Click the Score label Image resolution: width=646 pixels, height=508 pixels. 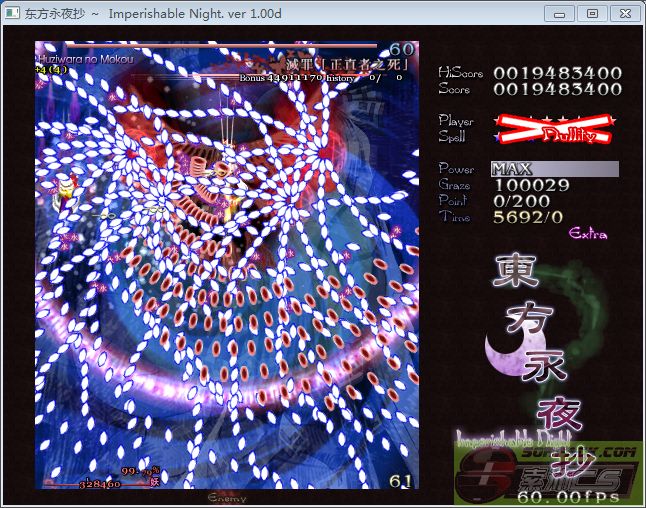tap(454, 88)
